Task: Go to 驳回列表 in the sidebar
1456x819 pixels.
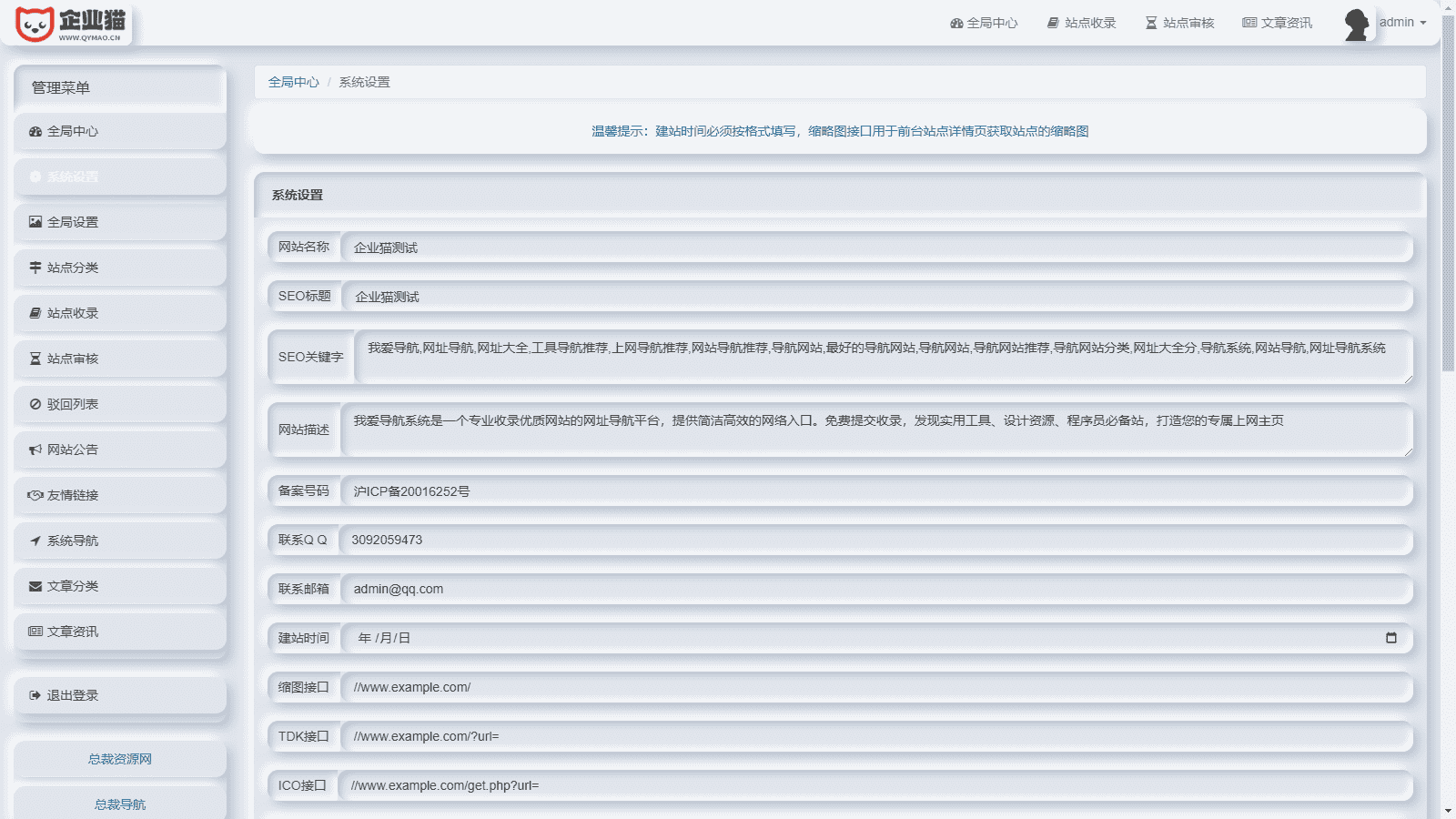Action: 120,404
